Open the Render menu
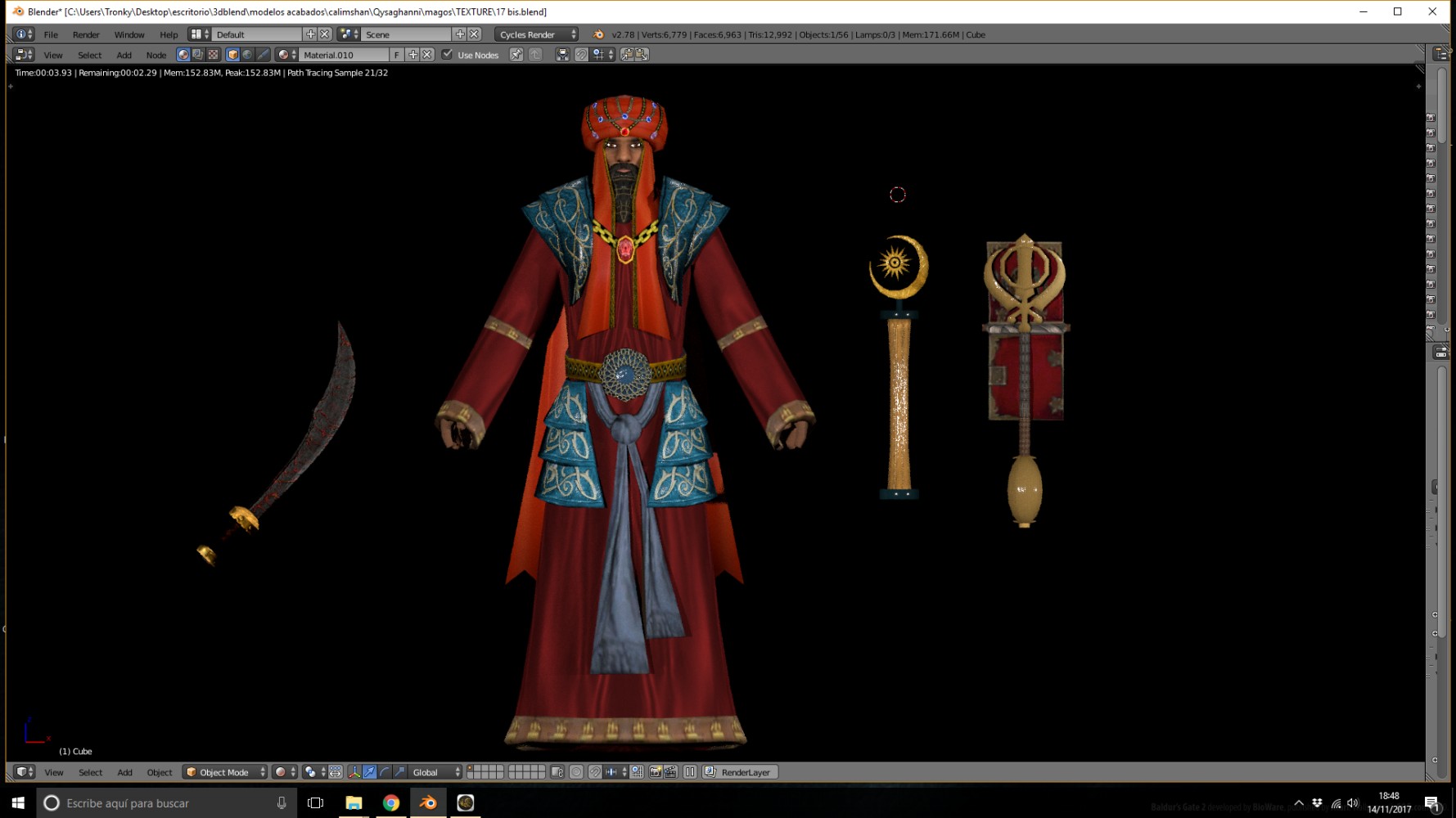The image size is (1456, 818). point(86,34)
